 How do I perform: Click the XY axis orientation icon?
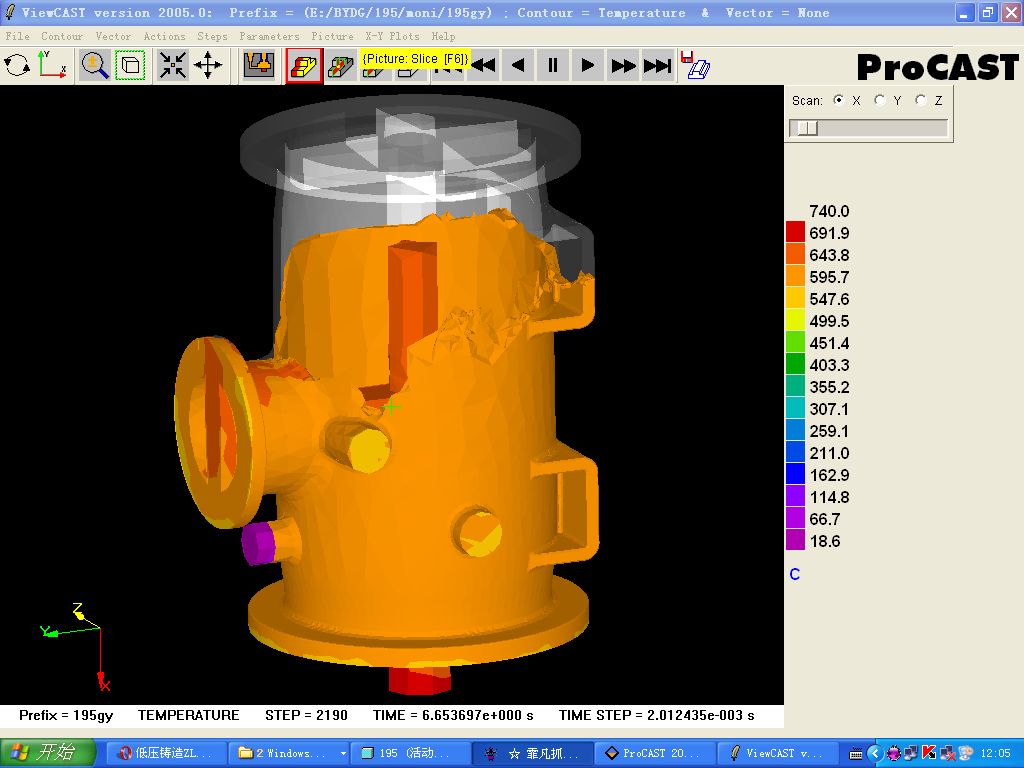pos(52,65)
